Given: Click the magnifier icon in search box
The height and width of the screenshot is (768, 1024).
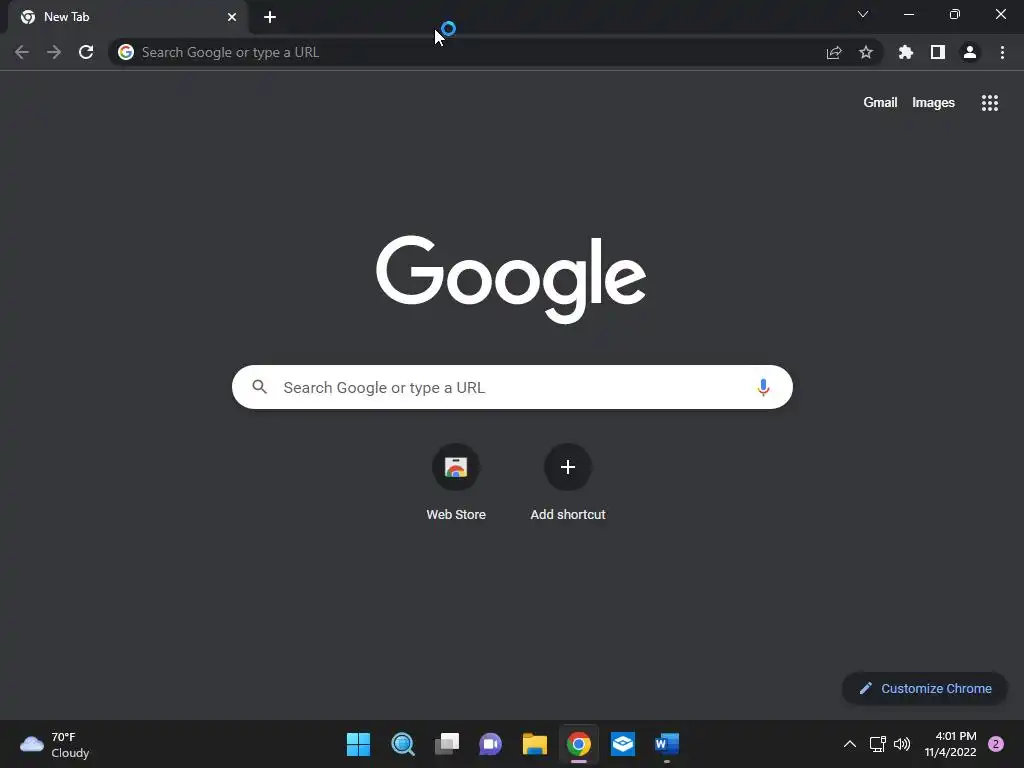Looking at the screenshot, I should click(259, 387).
